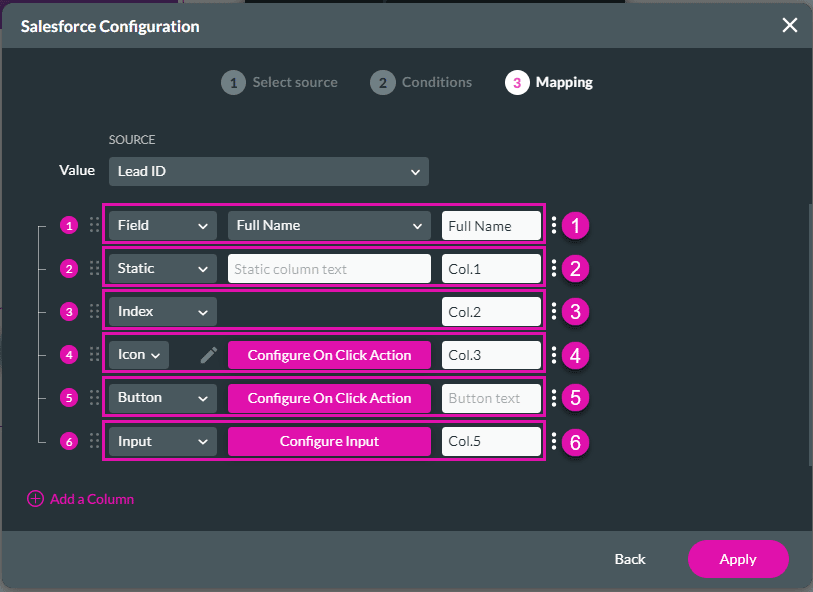The height and width of the screenshot is (592, 813).
Task: Click the drag handle on the Input row
Action: 94,441
